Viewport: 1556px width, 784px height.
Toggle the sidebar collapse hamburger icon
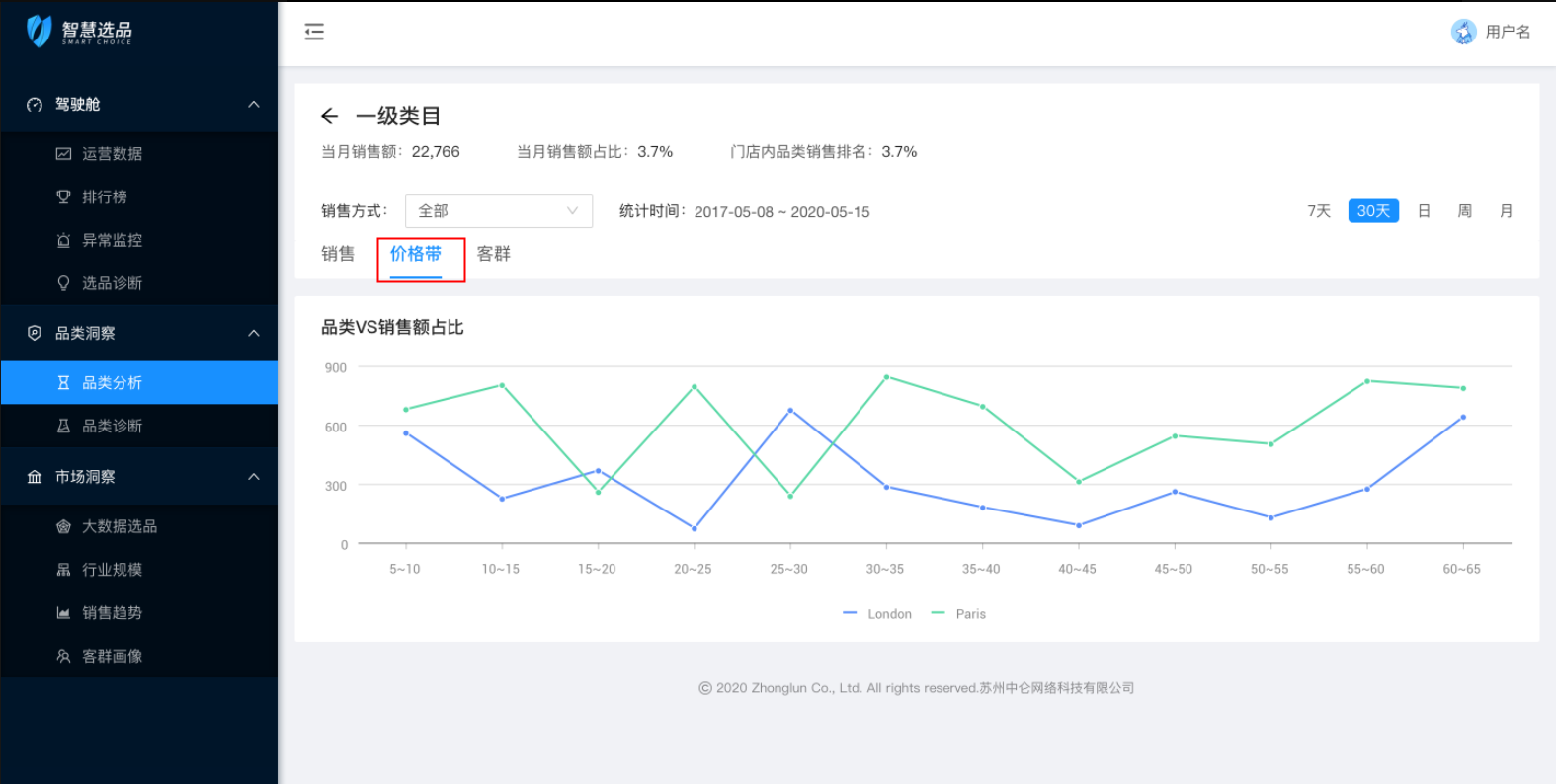pos(314,32)
